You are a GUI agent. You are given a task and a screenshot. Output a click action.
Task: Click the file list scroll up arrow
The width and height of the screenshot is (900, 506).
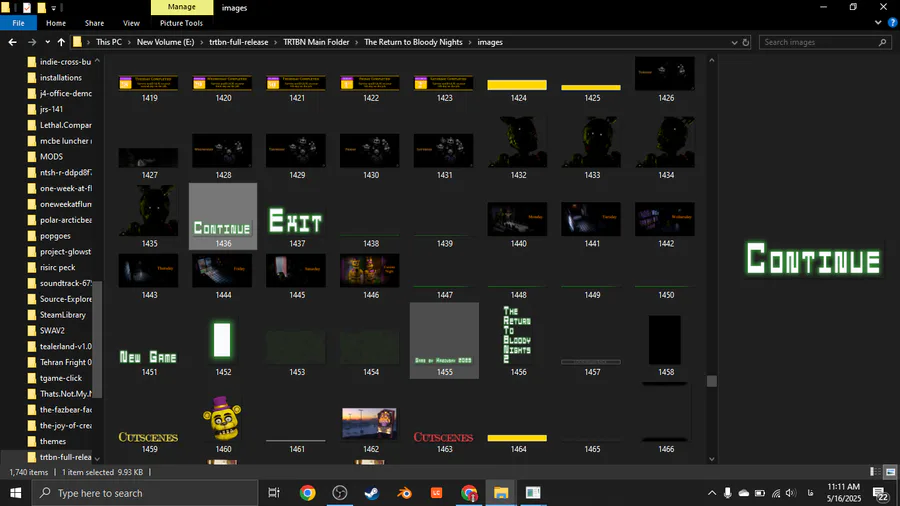[x=712, y=60]
